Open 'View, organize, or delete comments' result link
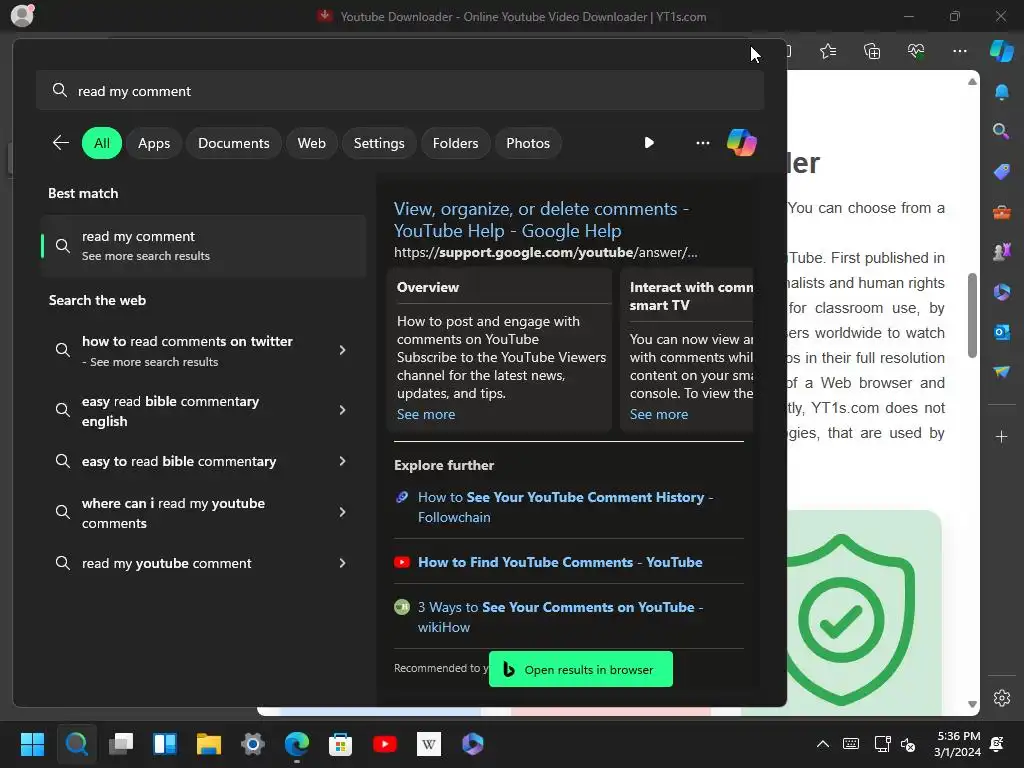The height and width of the screenshot is (768, 1024). [541, 219]
